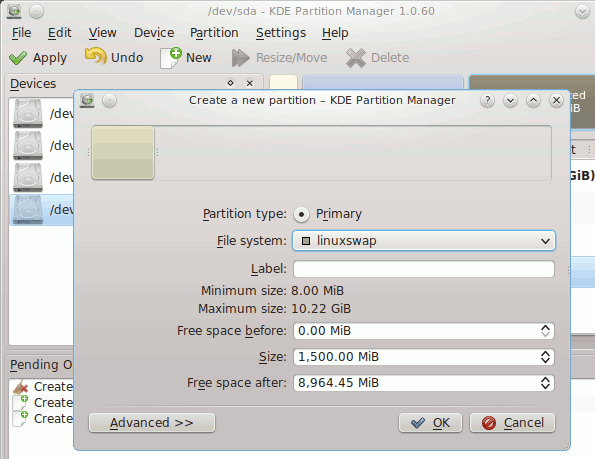Adjust the Free space after spinner arrows
This screenshot has height=459, width=595.
[545, 383]
